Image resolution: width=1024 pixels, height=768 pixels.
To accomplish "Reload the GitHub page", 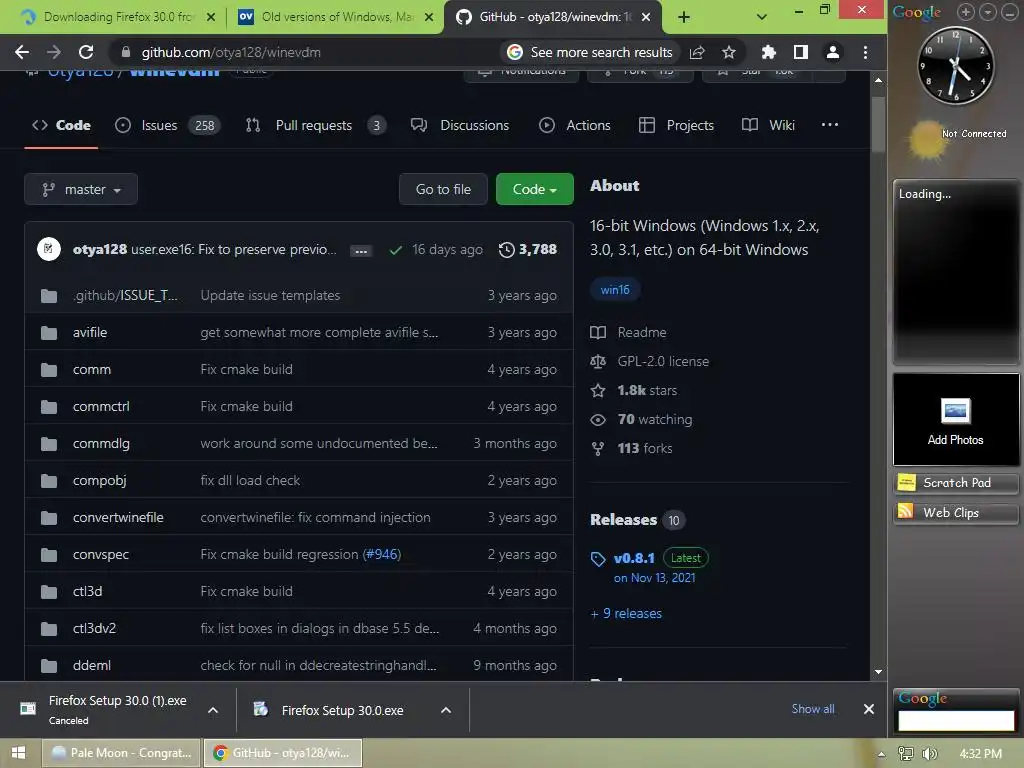I will [x=86, y=52].
